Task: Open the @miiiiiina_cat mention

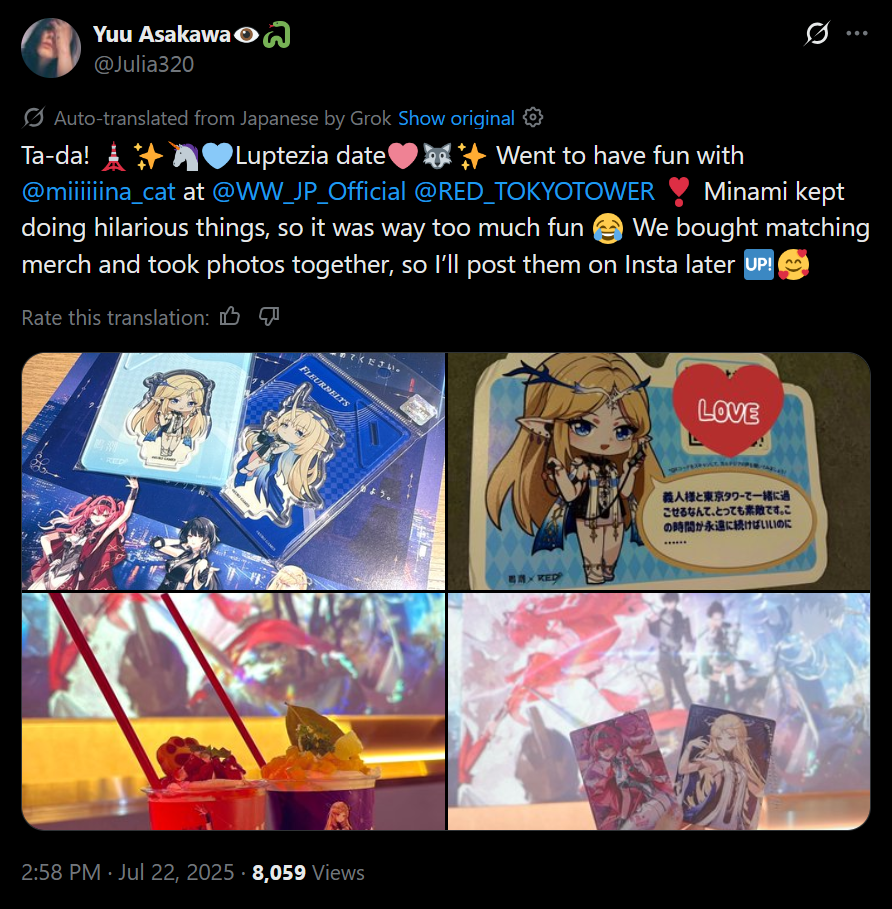Action: [x=99, y=191]
